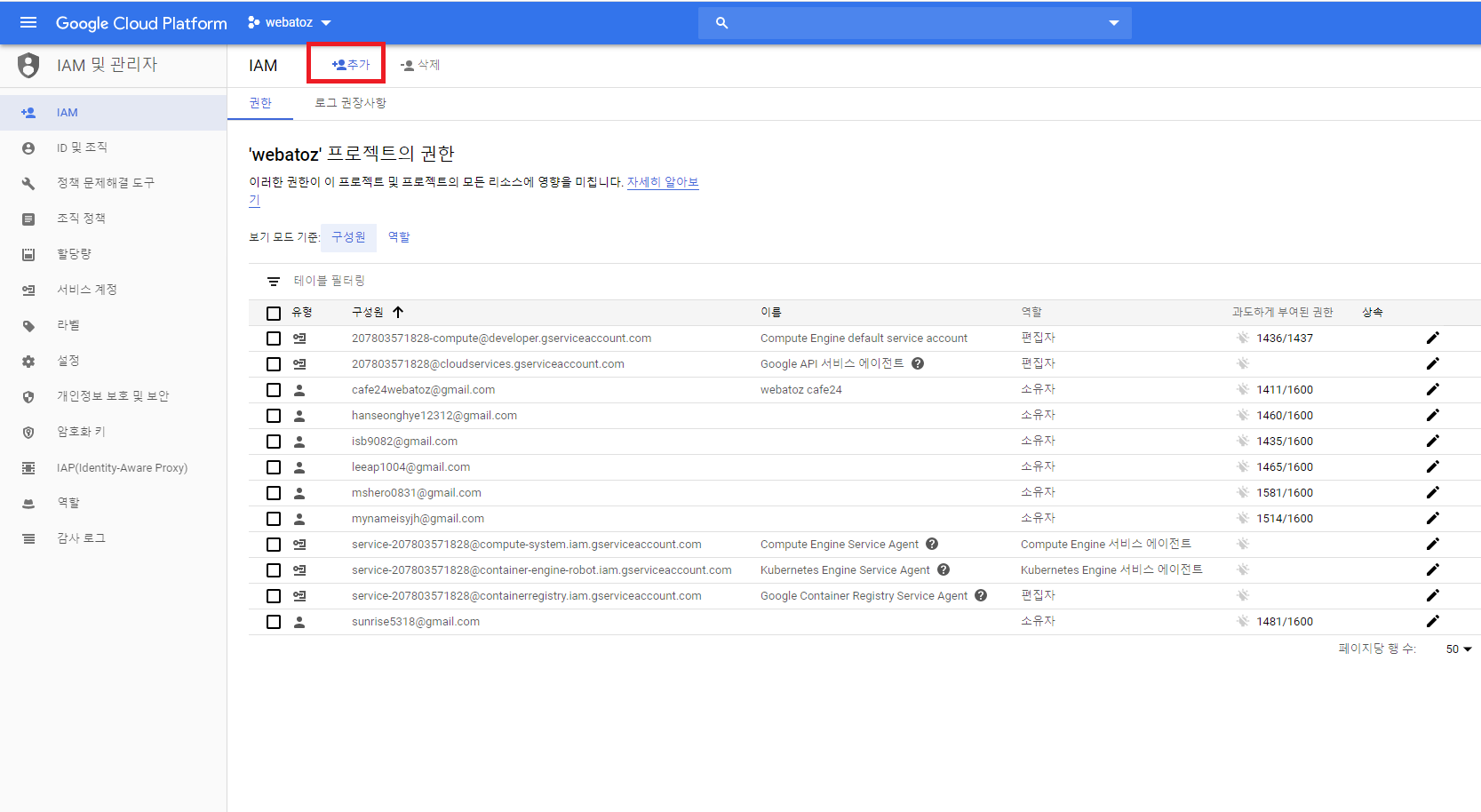Click help icon next to Kubernetes Engine Service Agent
Viewport: 1481px width, 812px height.
[944, 569]
